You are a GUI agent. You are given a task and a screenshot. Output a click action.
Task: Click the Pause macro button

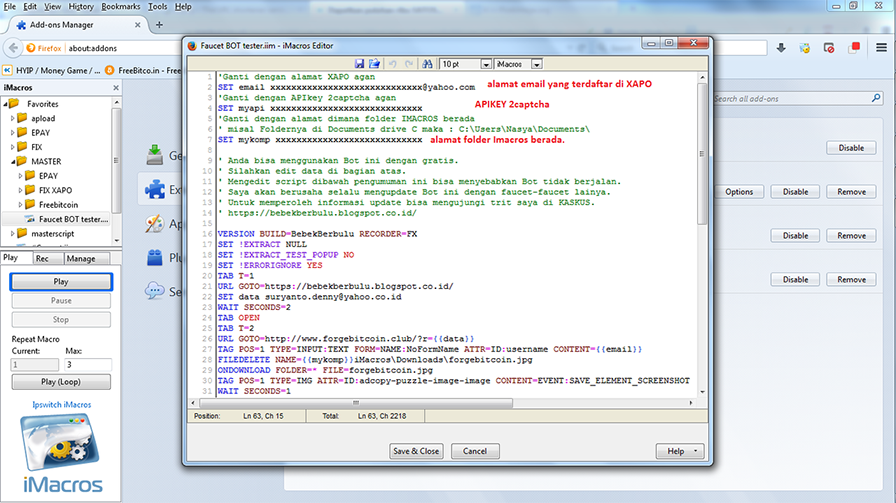[61, 301]
